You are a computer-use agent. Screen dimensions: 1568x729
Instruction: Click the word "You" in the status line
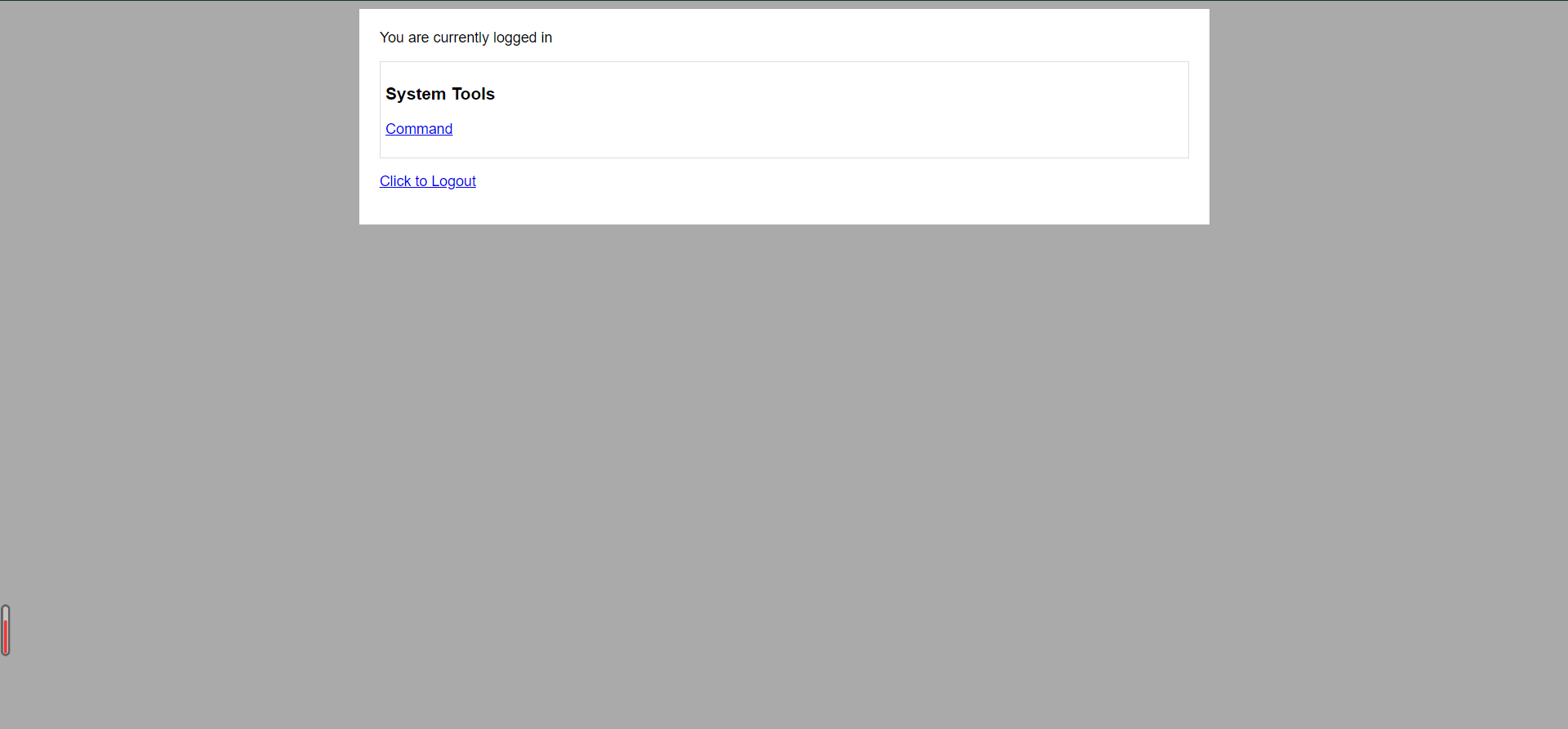(x=391, y=38)
